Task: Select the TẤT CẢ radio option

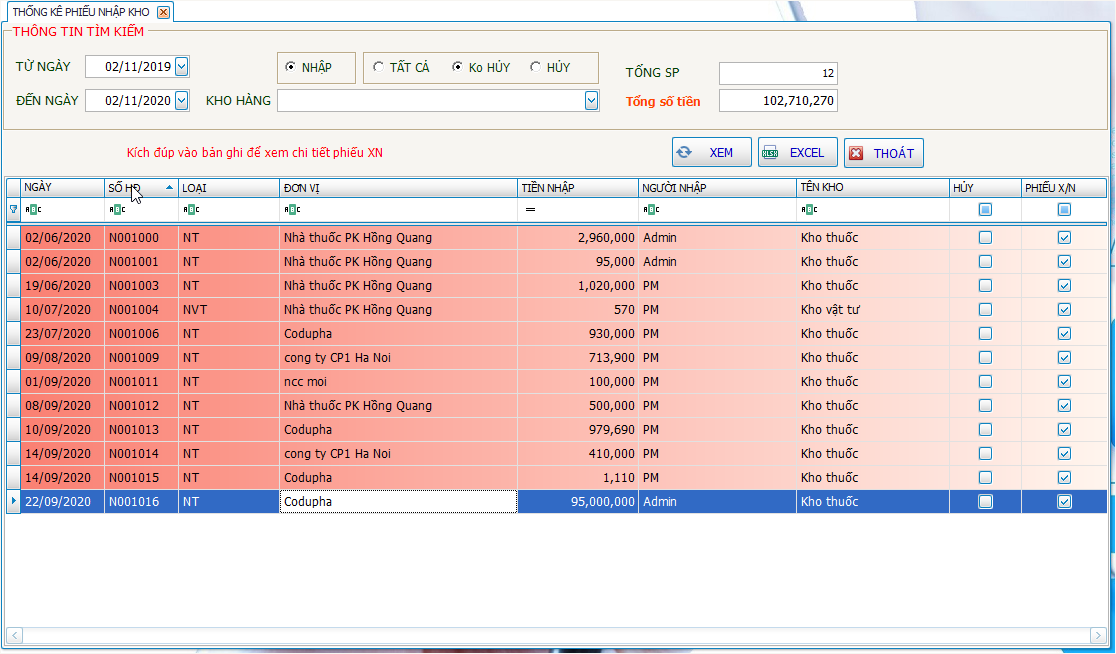Action: tap(379, 67)
